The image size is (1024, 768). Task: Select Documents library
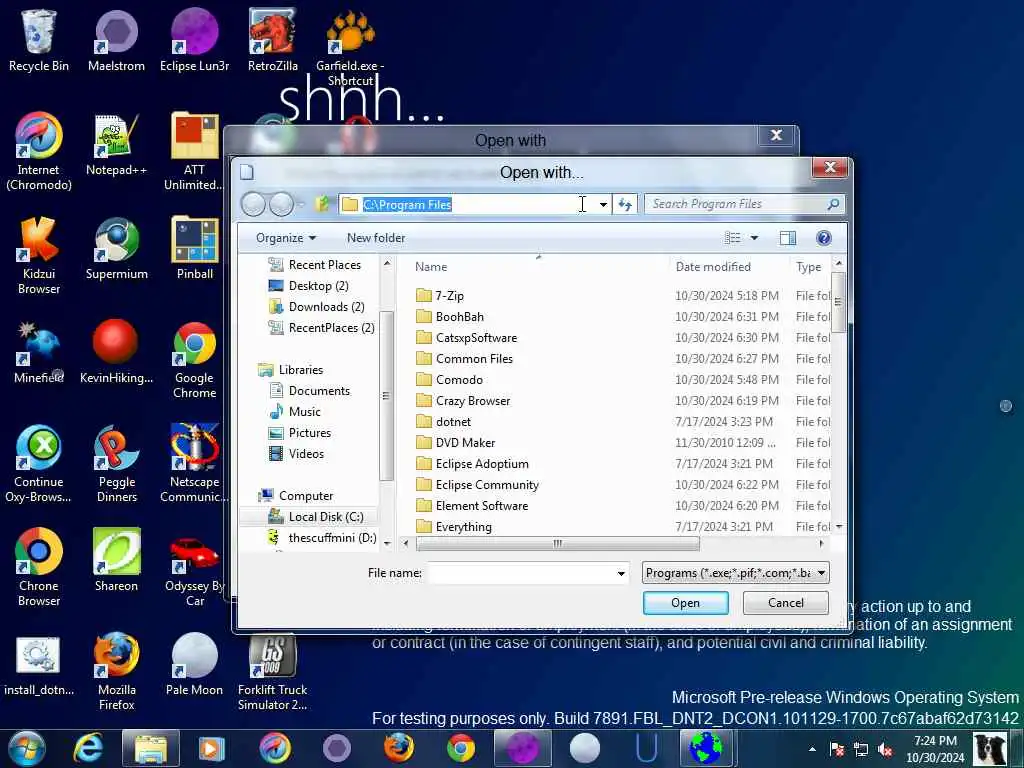click(310, 391)
